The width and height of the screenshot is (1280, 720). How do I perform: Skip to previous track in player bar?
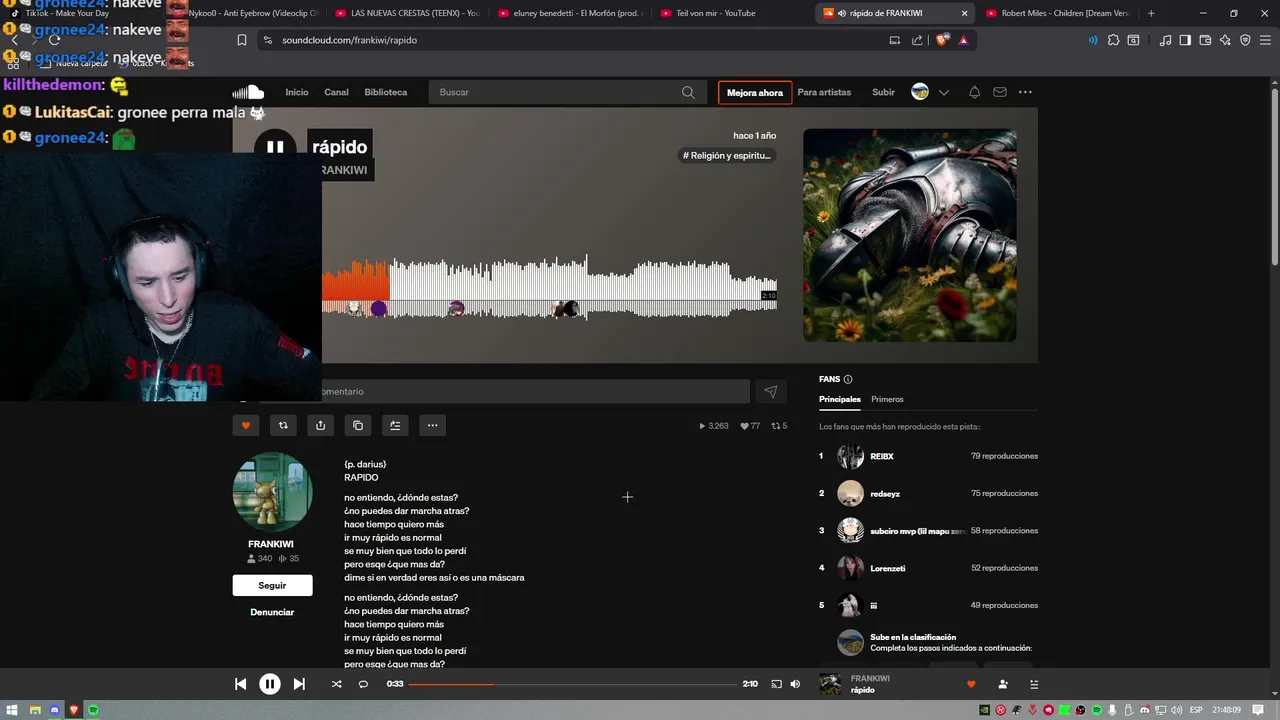240,684
